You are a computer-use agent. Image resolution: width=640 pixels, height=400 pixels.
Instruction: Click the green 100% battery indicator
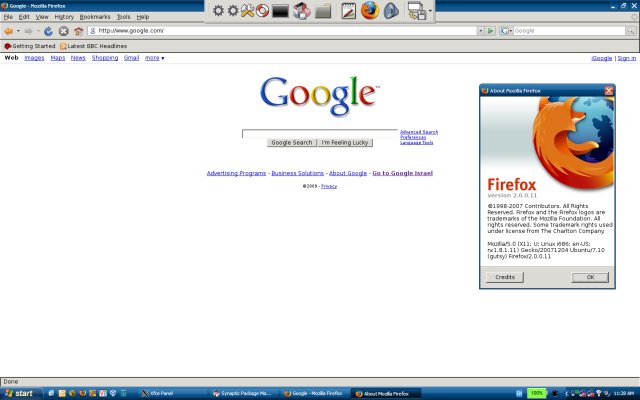(x=536, y=393)
